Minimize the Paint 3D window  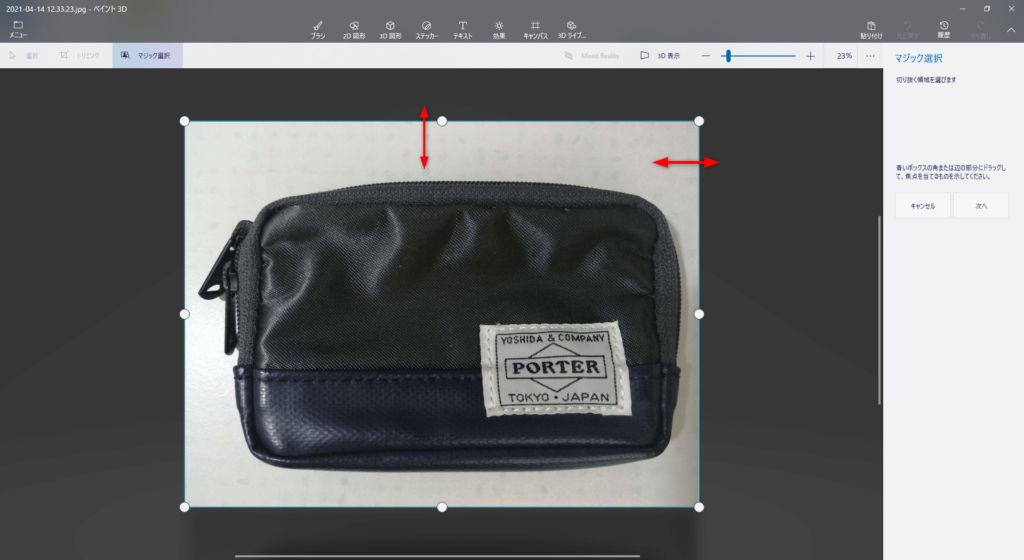[963, 8]
